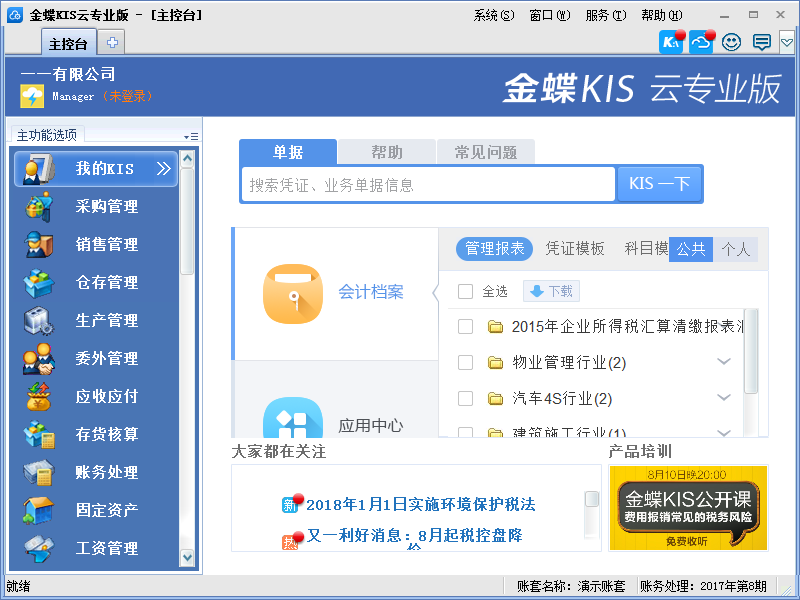Click the 主功能选项 panel tab
800x600 pixels.
(47, 135)
